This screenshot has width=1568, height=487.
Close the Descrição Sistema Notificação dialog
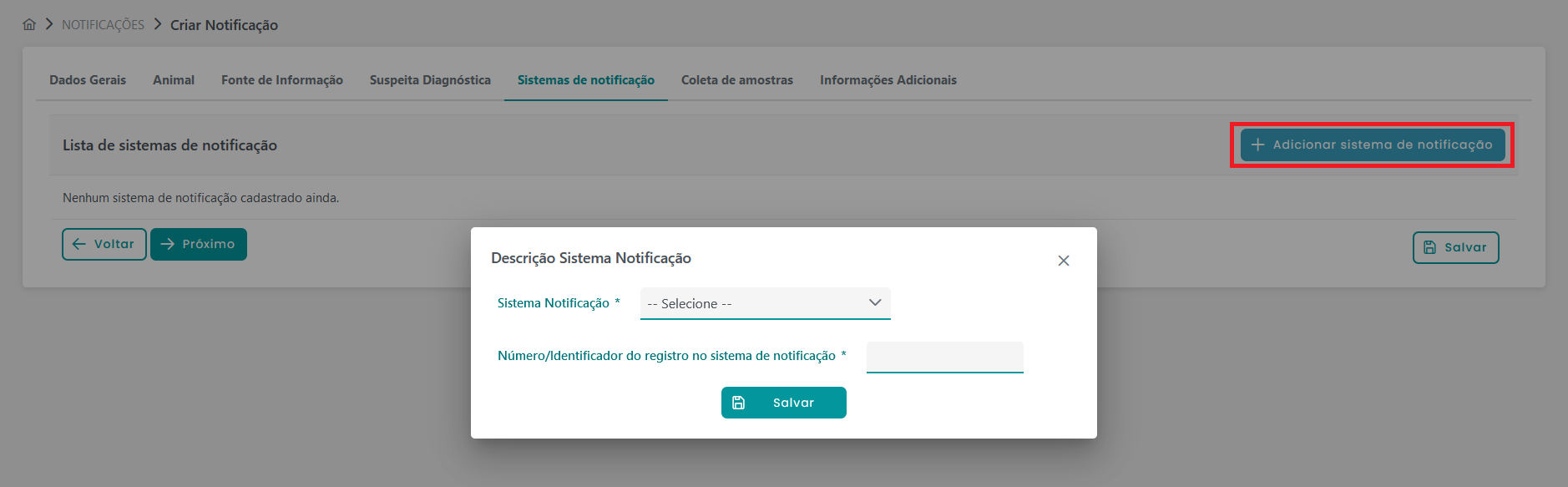pos(1063,261)
